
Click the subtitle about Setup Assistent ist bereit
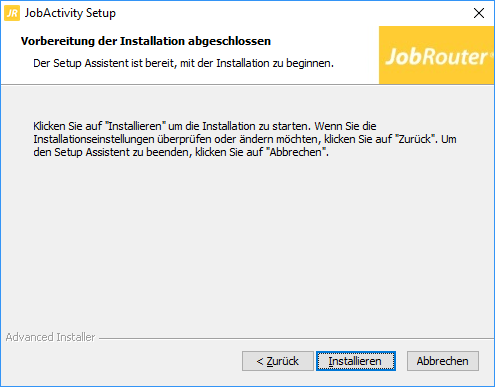tap(183, 63)
